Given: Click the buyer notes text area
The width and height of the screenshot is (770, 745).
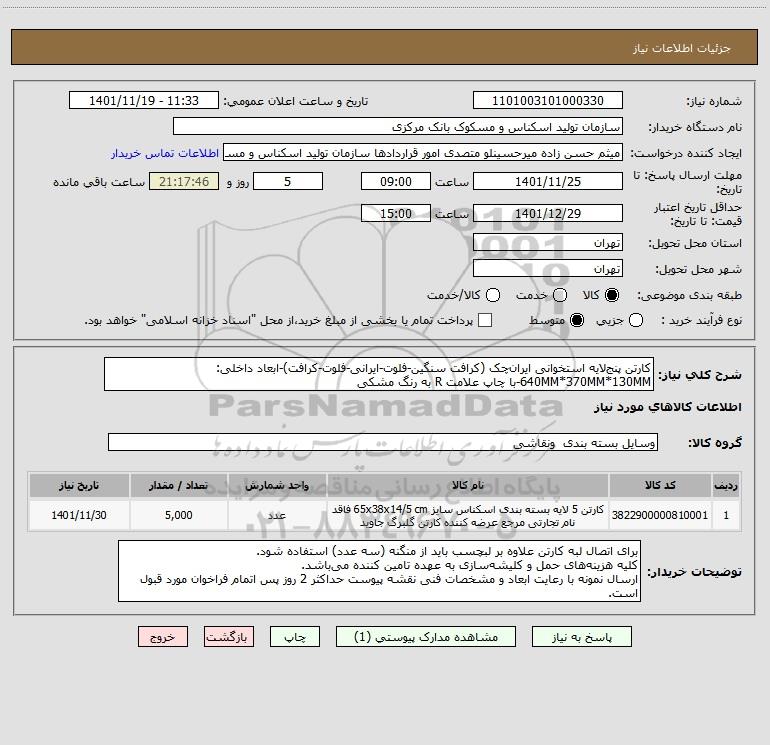Looking at the screenshot, I should click(x=380, y=571).
